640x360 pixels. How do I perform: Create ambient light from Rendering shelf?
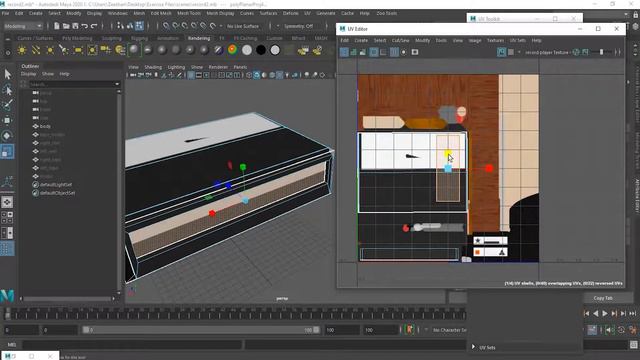(22, 50)
